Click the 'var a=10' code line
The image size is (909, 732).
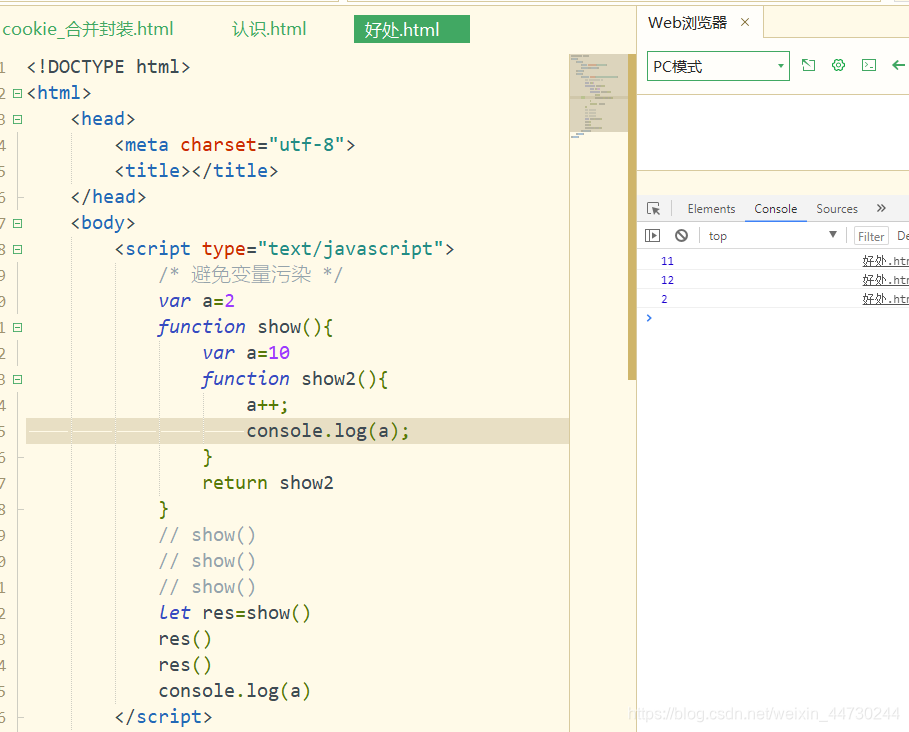(246, 353)
